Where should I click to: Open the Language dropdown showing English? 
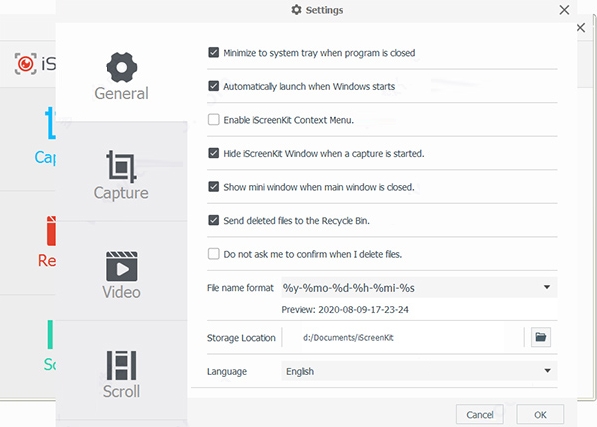click(419, 371)
